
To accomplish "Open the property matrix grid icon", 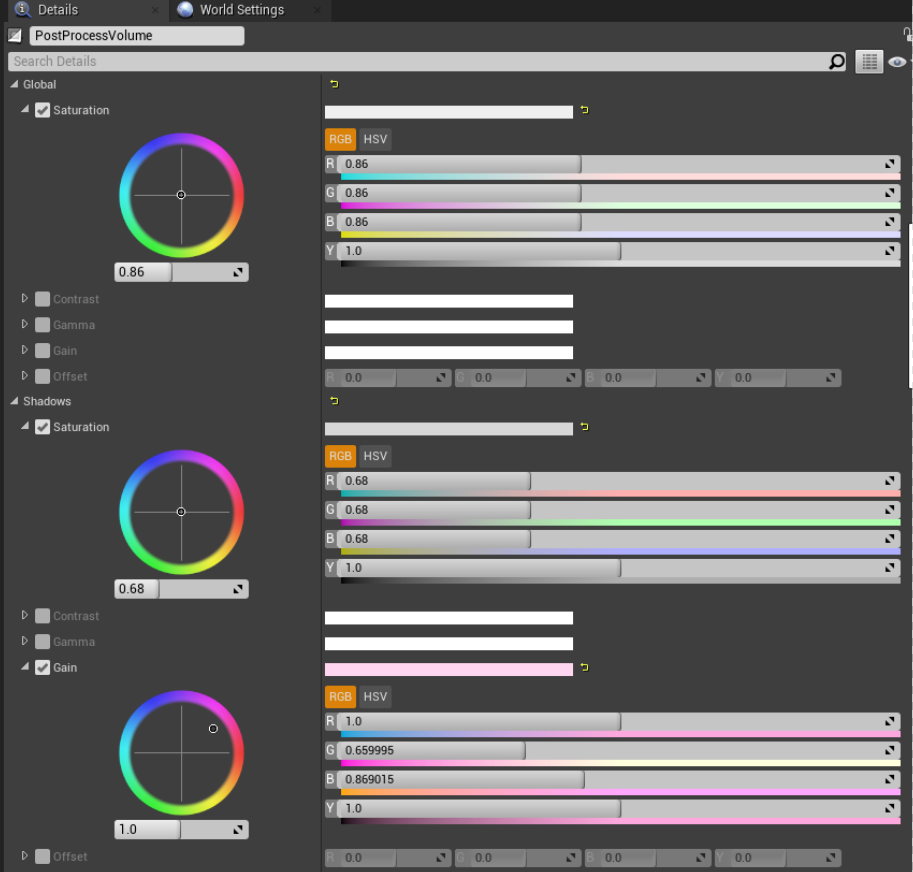I will (x=869, y=62).
